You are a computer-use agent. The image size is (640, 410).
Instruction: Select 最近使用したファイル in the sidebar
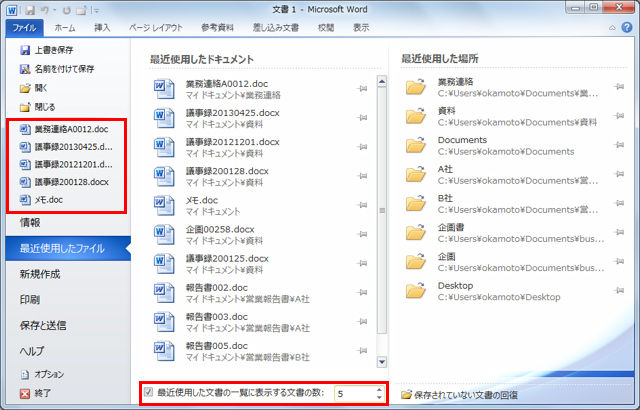[x=68, y=248]
